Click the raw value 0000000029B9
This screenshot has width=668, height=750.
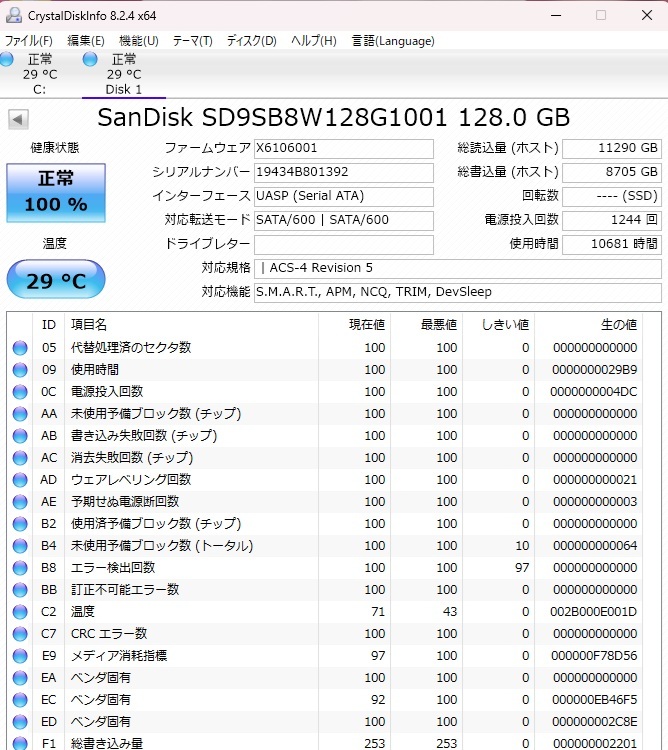point(594,370)
